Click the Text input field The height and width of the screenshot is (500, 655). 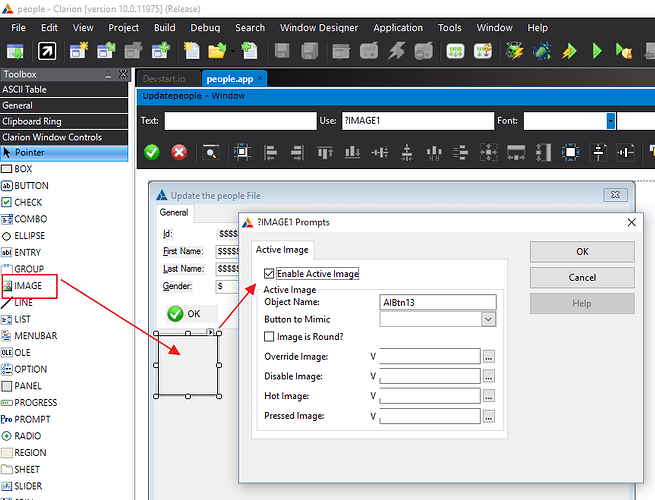(241, 121)
